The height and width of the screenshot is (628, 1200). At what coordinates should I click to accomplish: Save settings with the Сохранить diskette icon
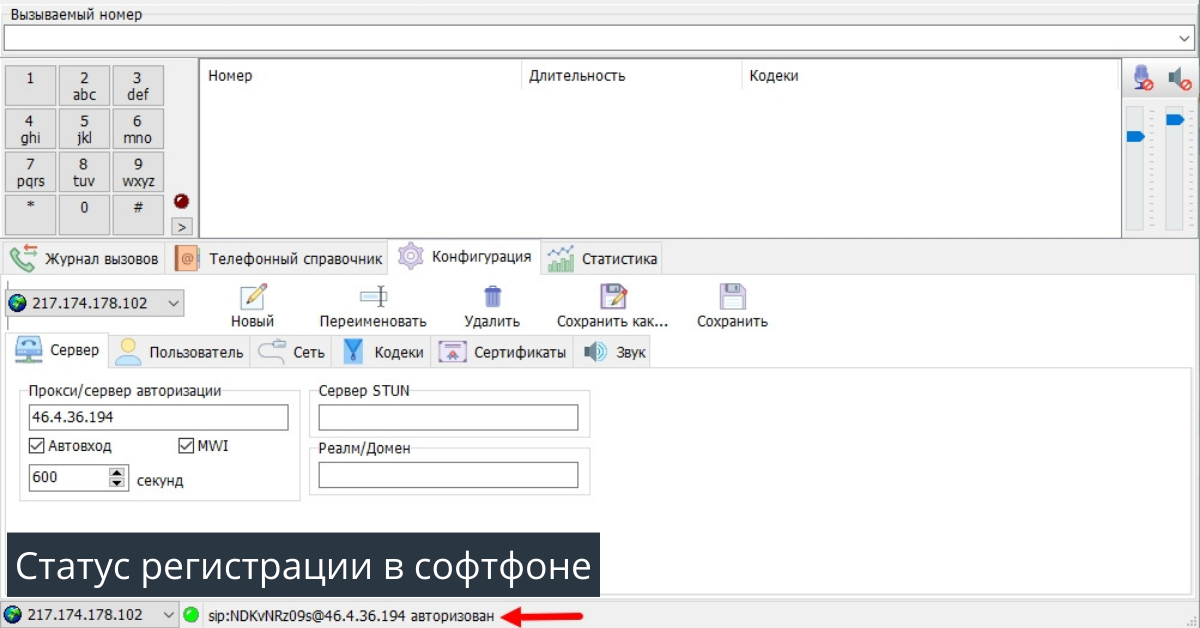click(x=731, y=296)
